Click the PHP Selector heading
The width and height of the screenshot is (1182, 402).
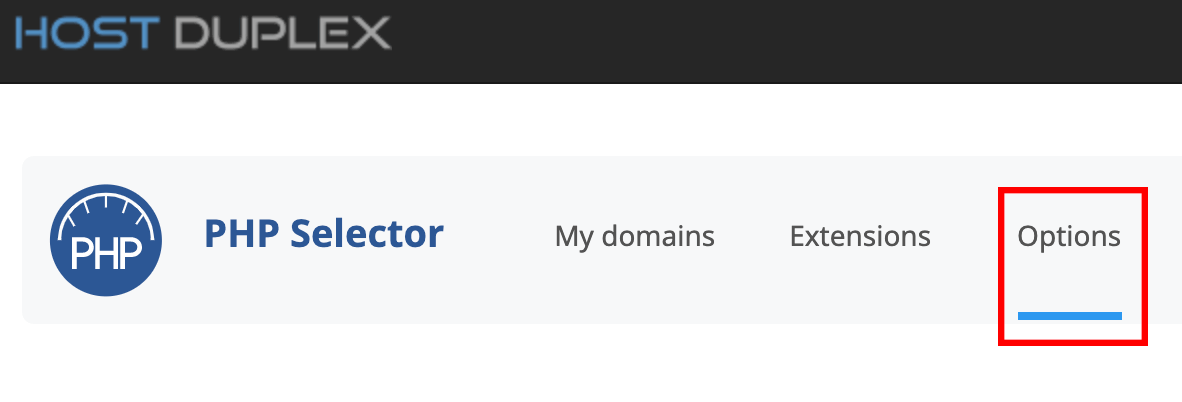click(324, 235)
